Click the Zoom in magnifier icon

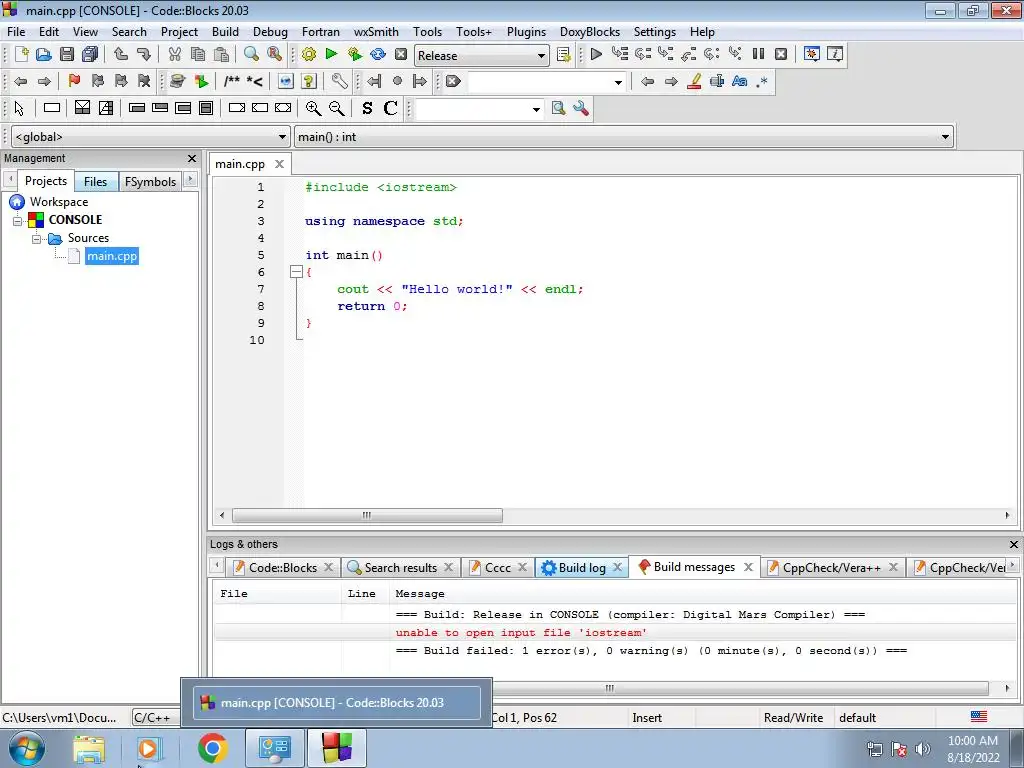(x=313, y=108)
